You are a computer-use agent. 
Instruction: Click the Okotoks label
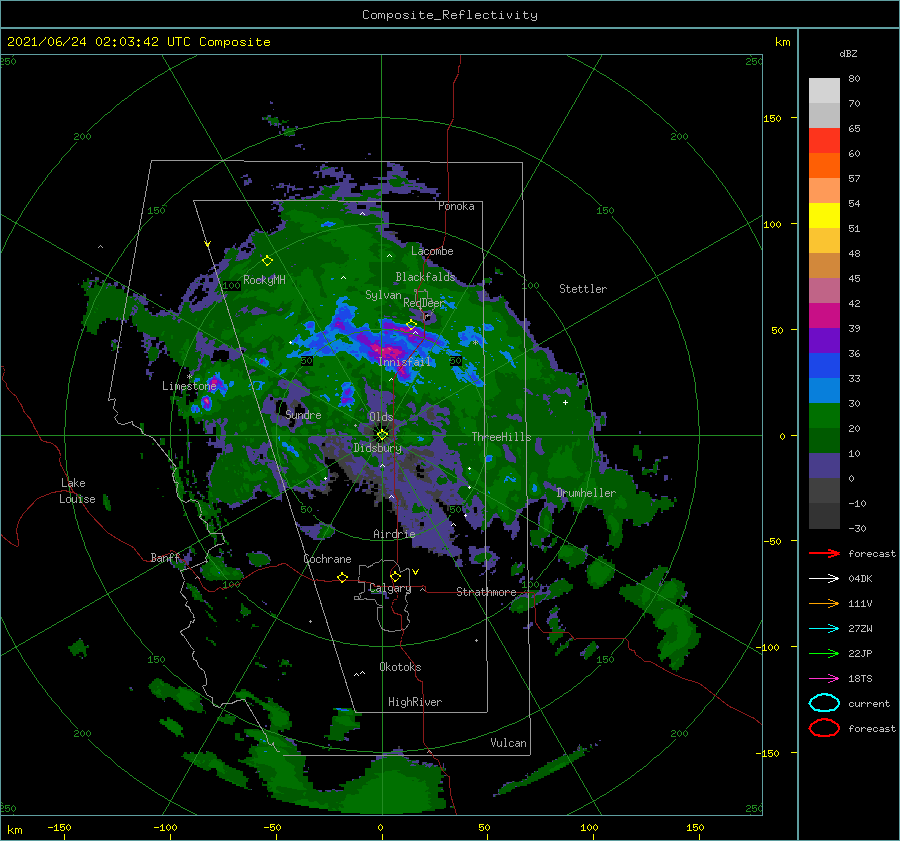(x=400, y=667)
